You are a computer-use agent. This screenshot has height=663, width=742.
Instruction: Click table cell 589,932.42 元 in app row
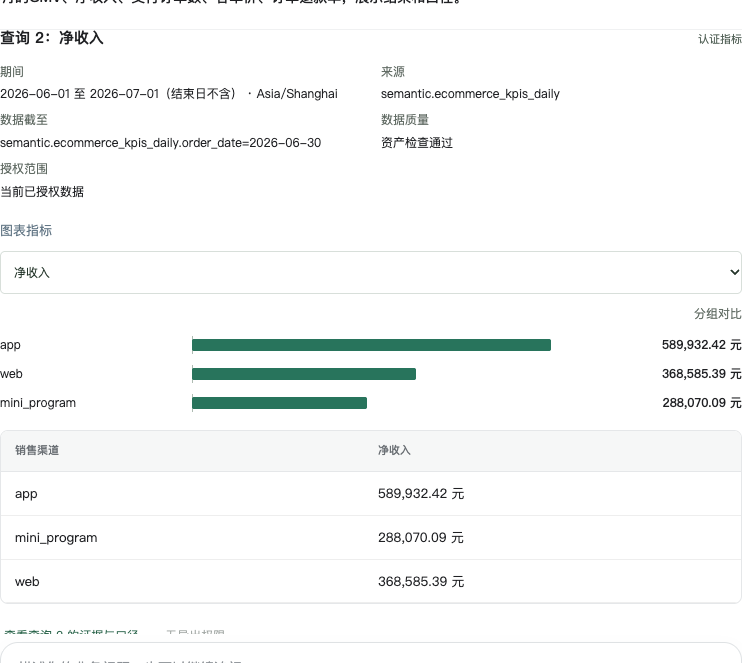[421, 494]
